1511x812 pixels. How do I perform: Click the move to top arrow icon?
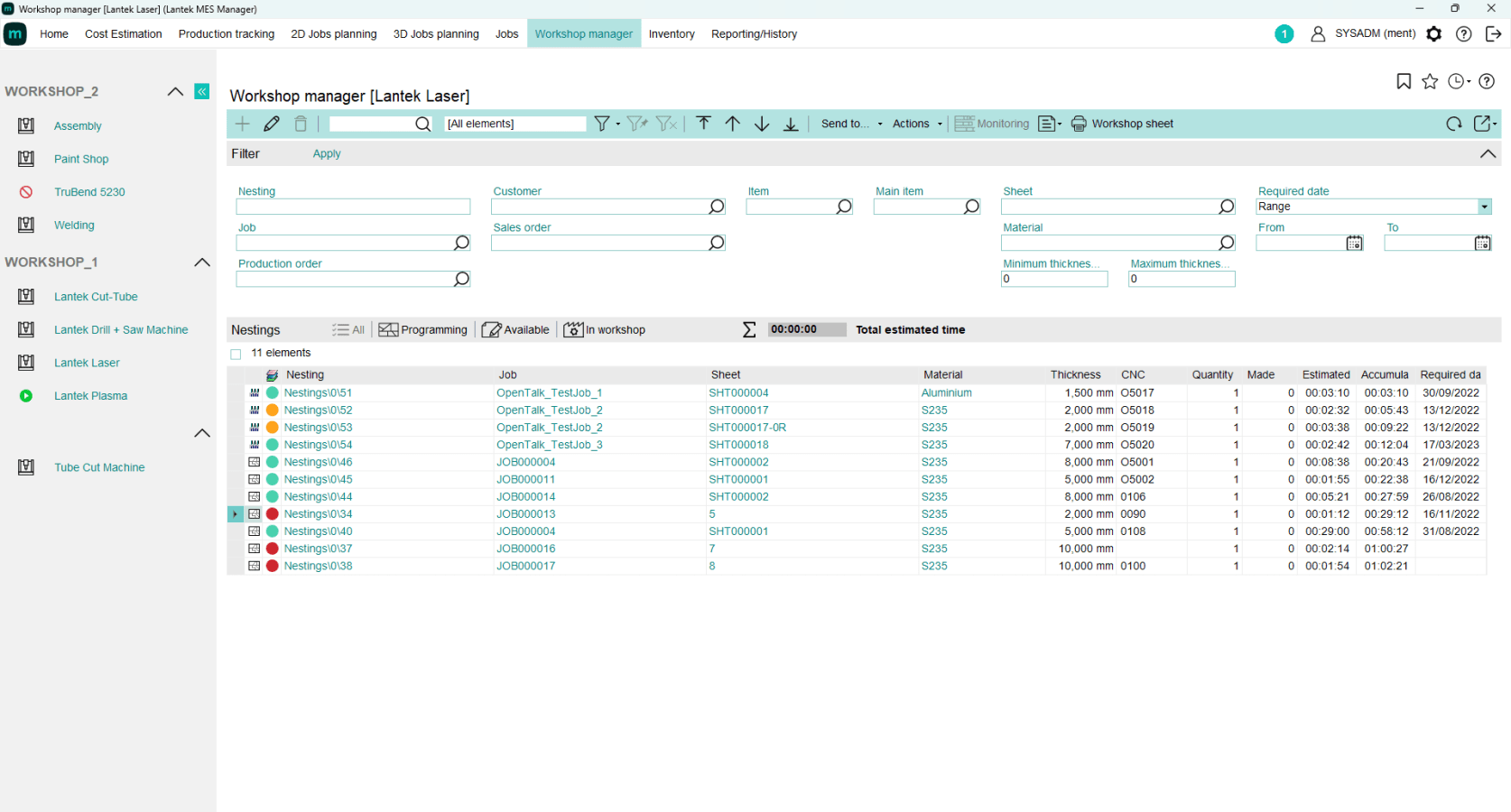click(704, 124)
